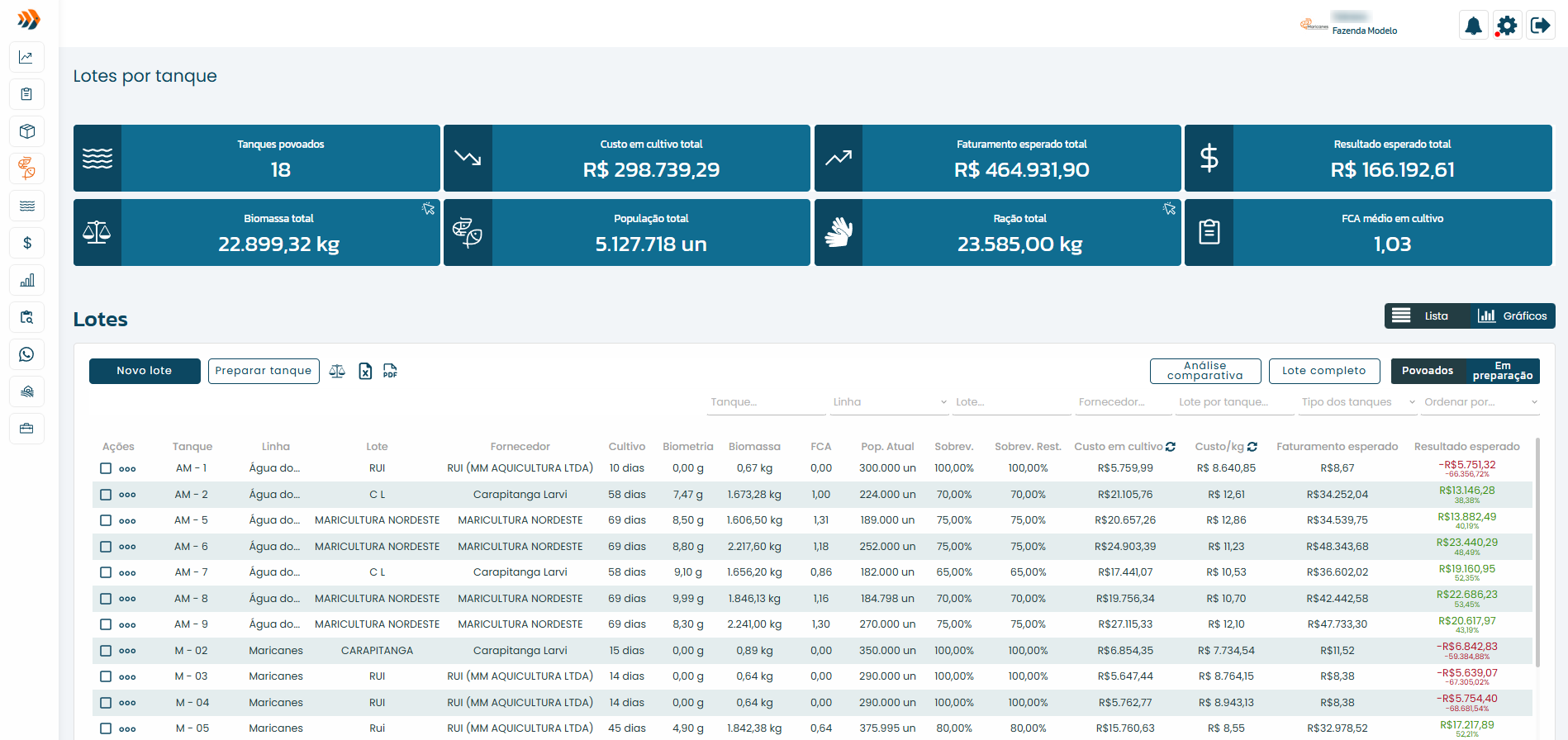Click the Resultado esperado column header
Image resolution: width=1568 pixels, height=740 pixels.
point(1467,447)
